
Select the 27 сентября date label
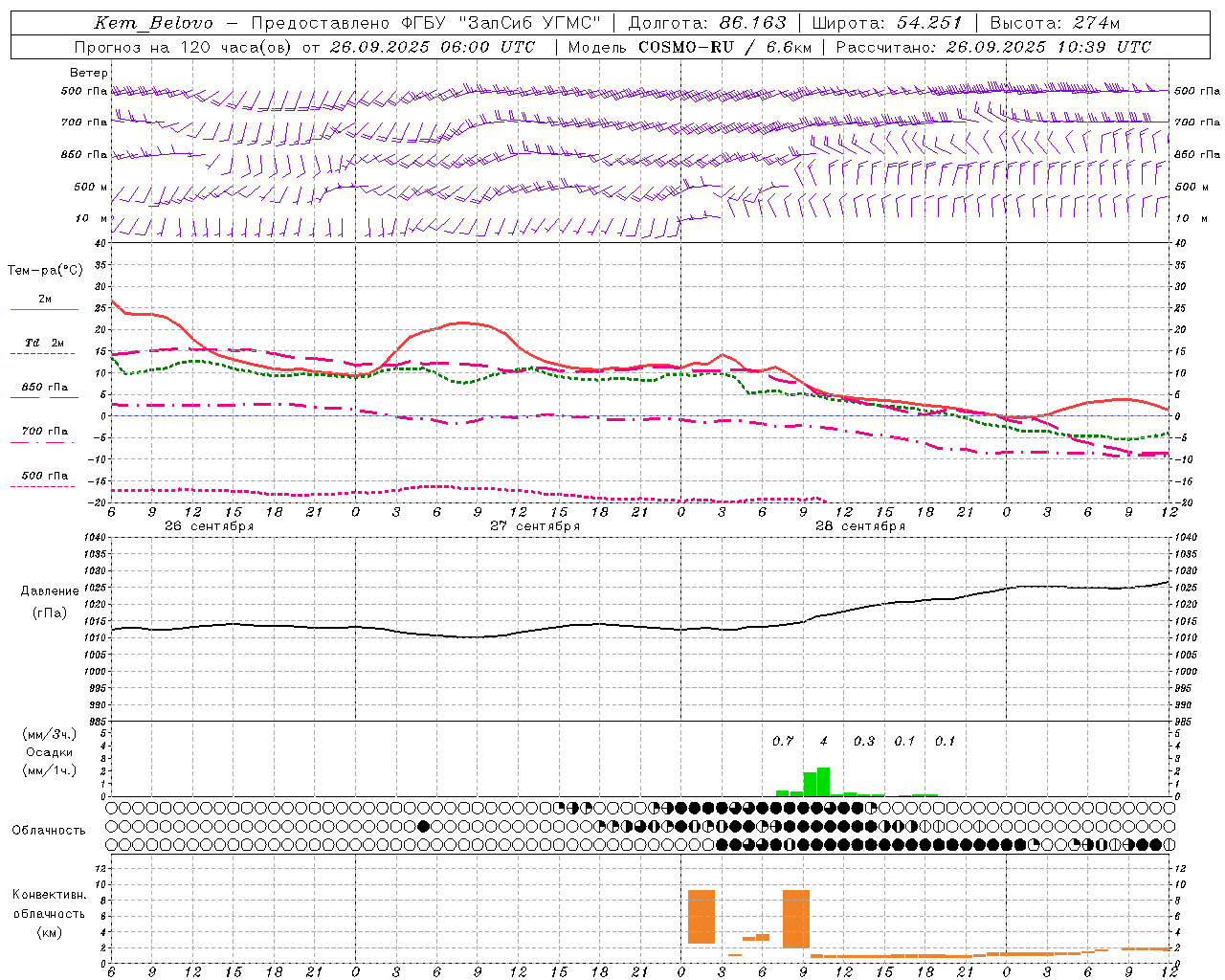point(534,526)
